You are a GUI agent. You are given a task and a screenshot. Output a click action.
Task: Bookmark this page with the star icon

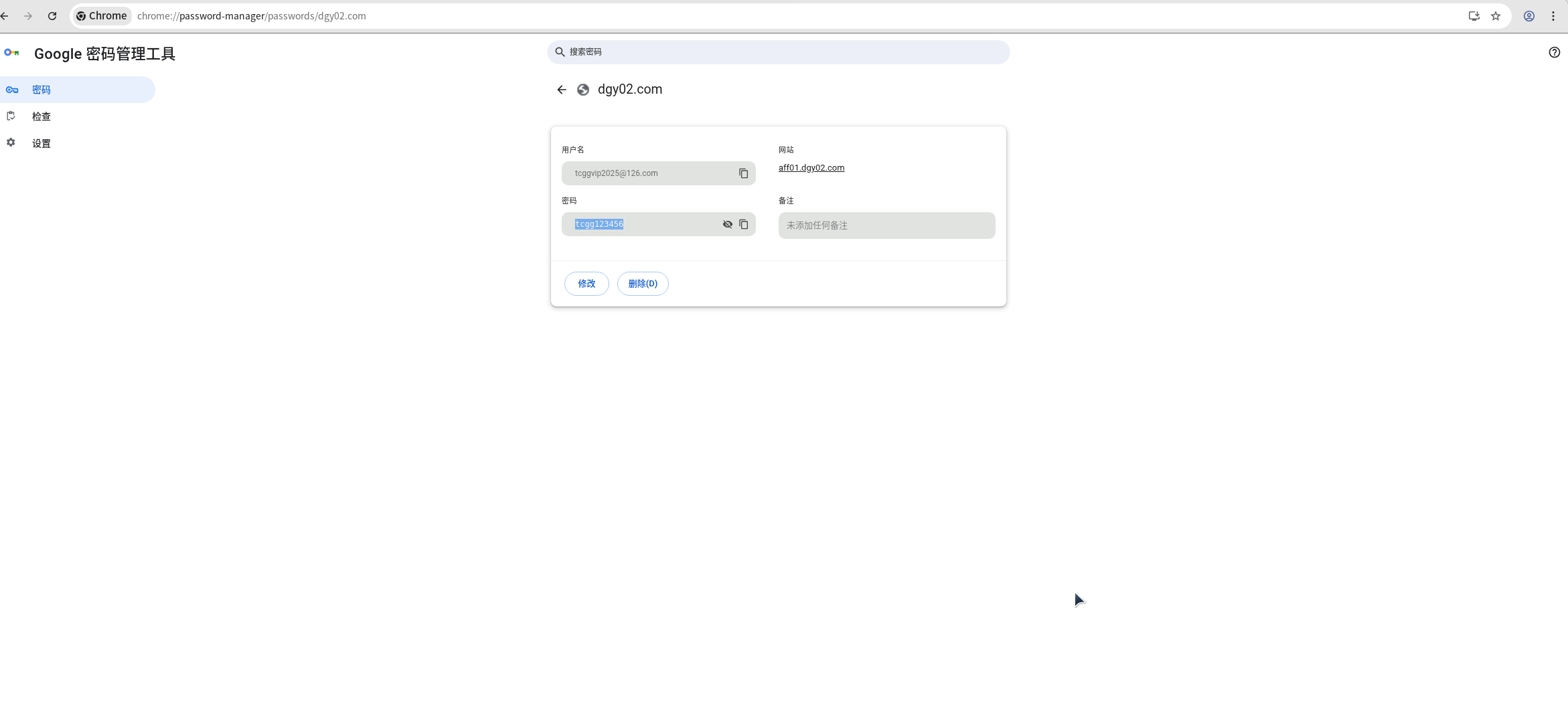1495,15
